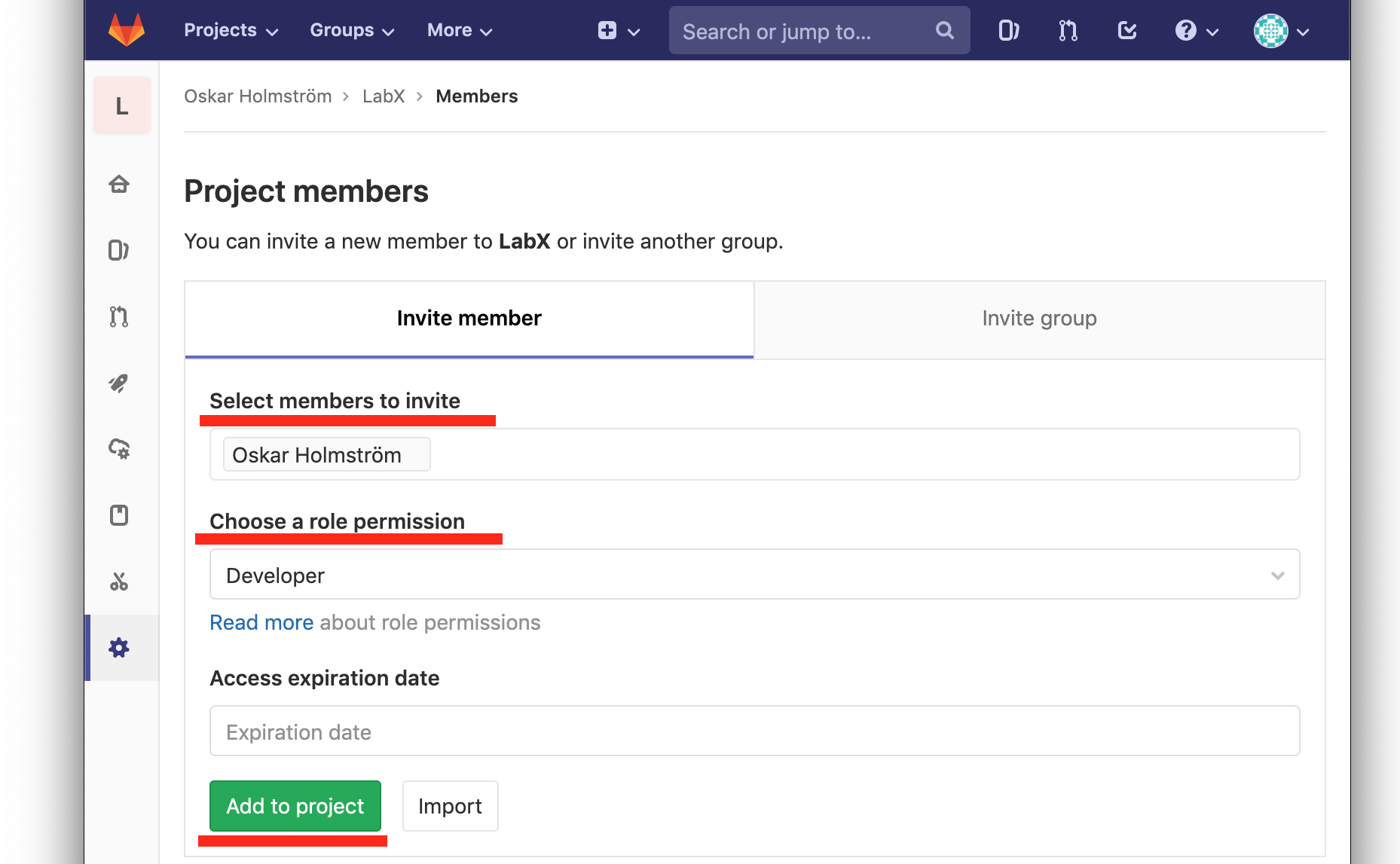
Task: Click the Add to project button
Action: [295, 806]
